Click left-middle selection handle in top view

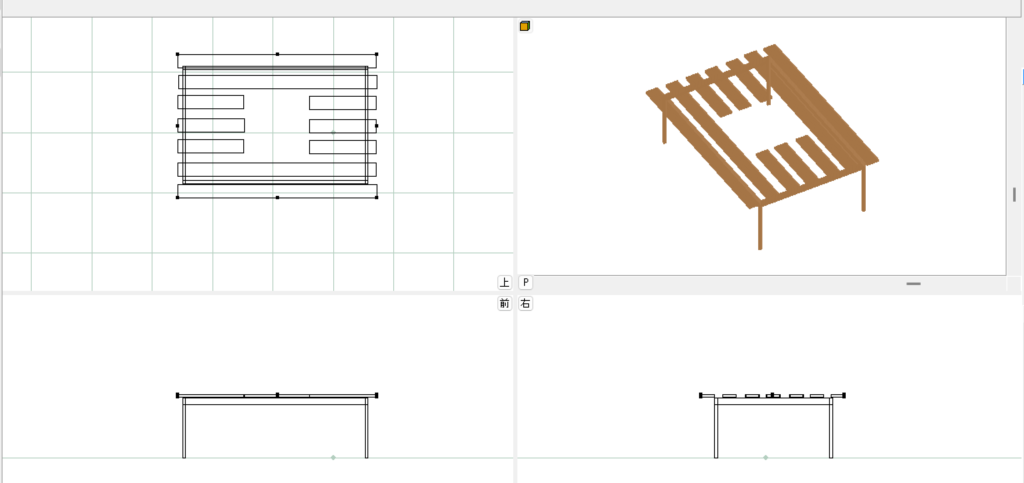click(x=178, y=126)
